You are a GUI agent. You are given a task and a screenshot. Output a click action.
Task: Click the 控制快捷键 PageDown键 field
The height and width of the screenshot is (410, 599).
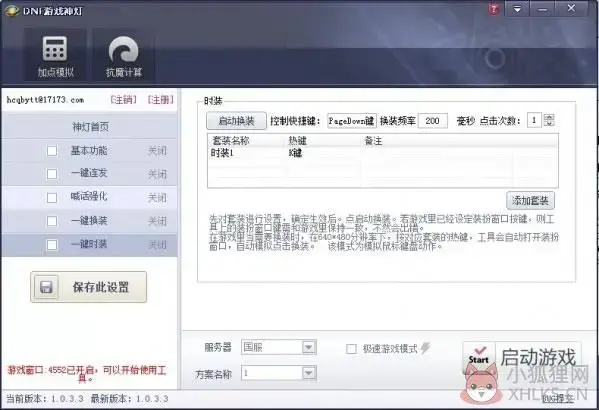351,121
